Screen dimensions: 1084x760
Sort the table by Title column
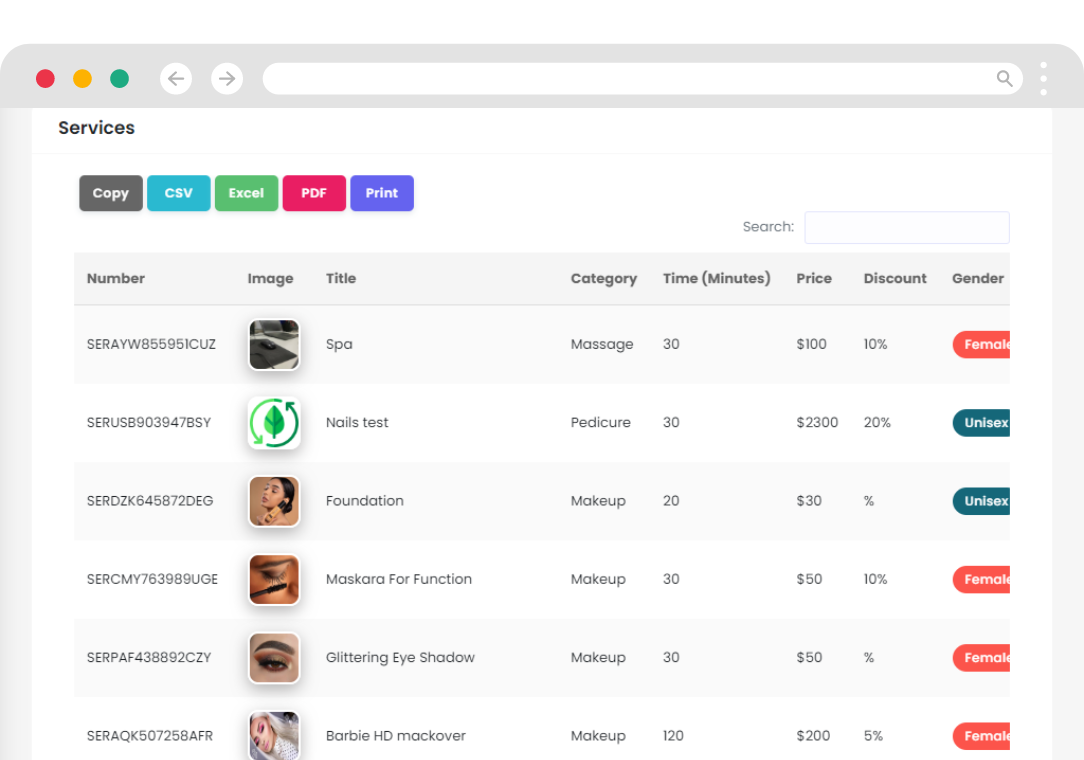pyautogui.click(x=341, y=278)
